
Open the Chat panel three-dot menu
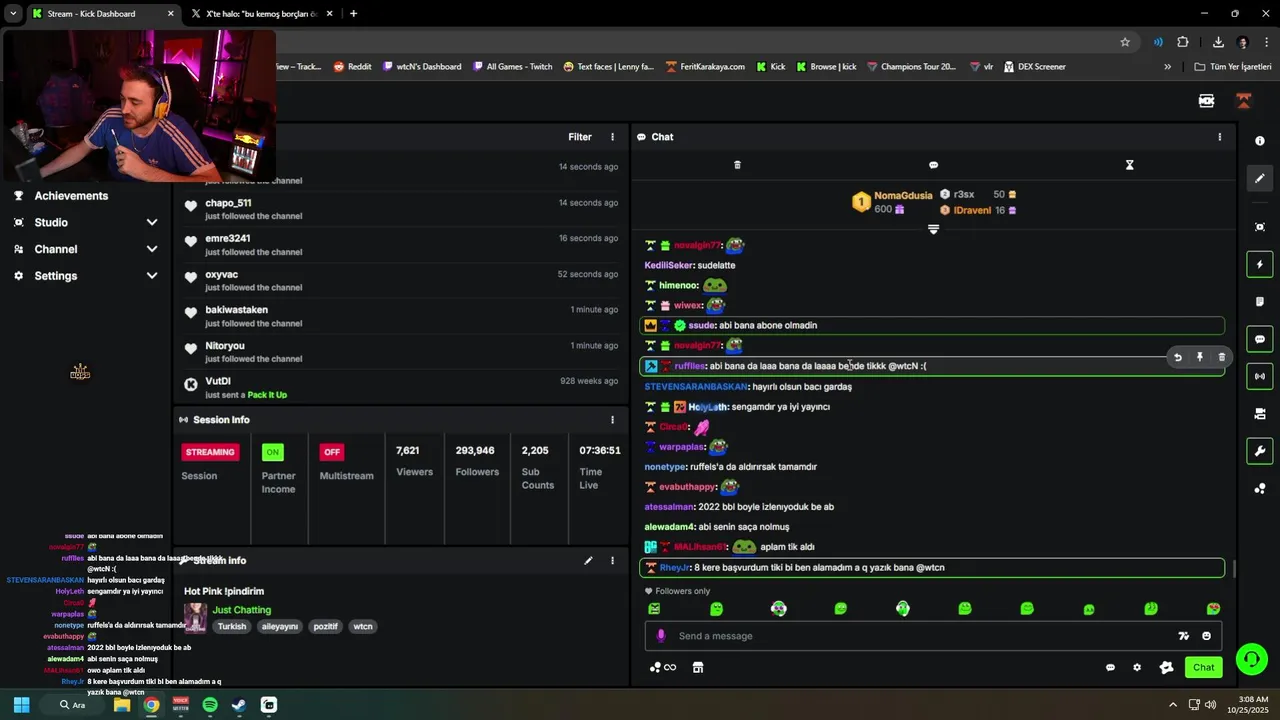tap(1219, 137)
